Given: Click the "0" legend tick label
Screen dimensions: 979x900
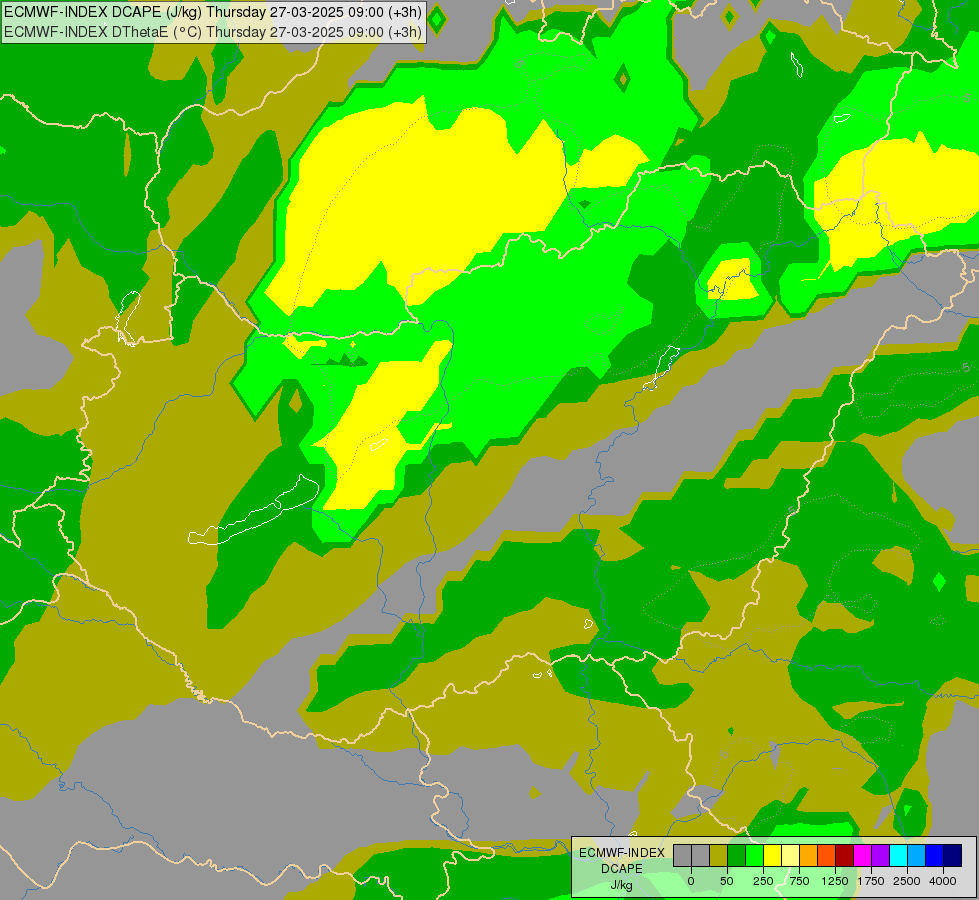Looking at the screenshot, I should click(x=691, y=881).
